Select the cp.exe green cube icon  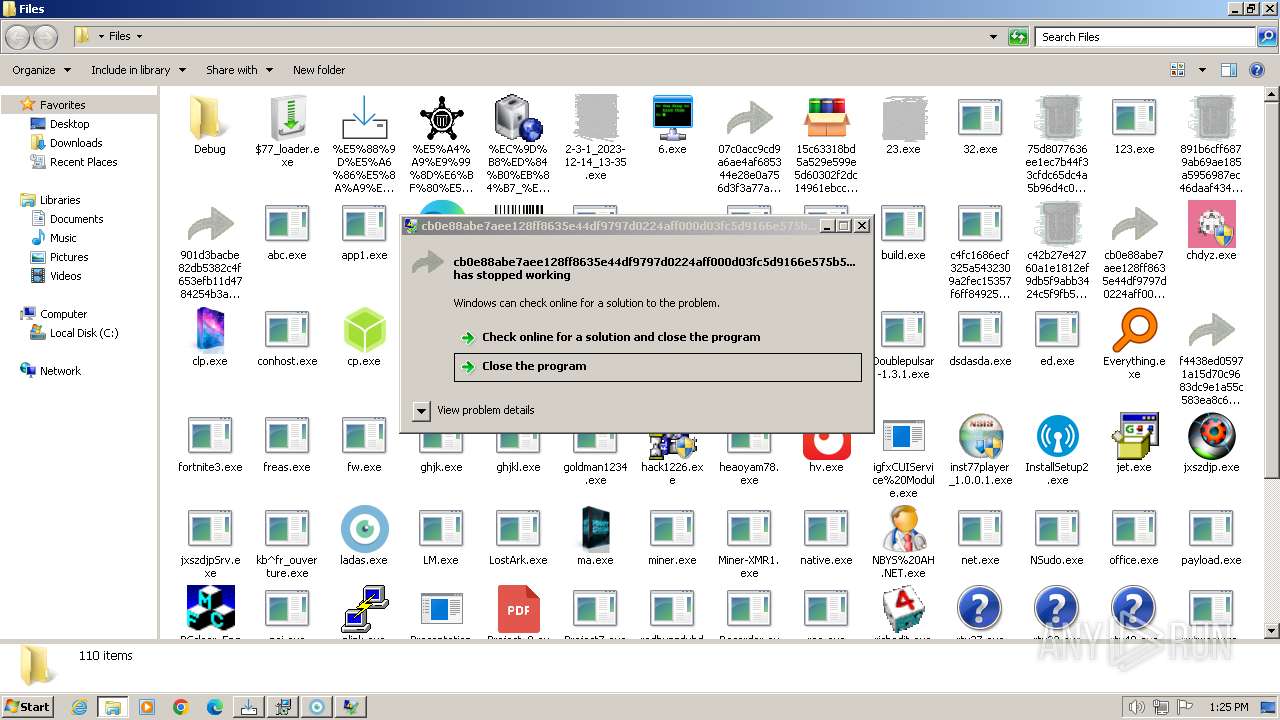point(364,330)
